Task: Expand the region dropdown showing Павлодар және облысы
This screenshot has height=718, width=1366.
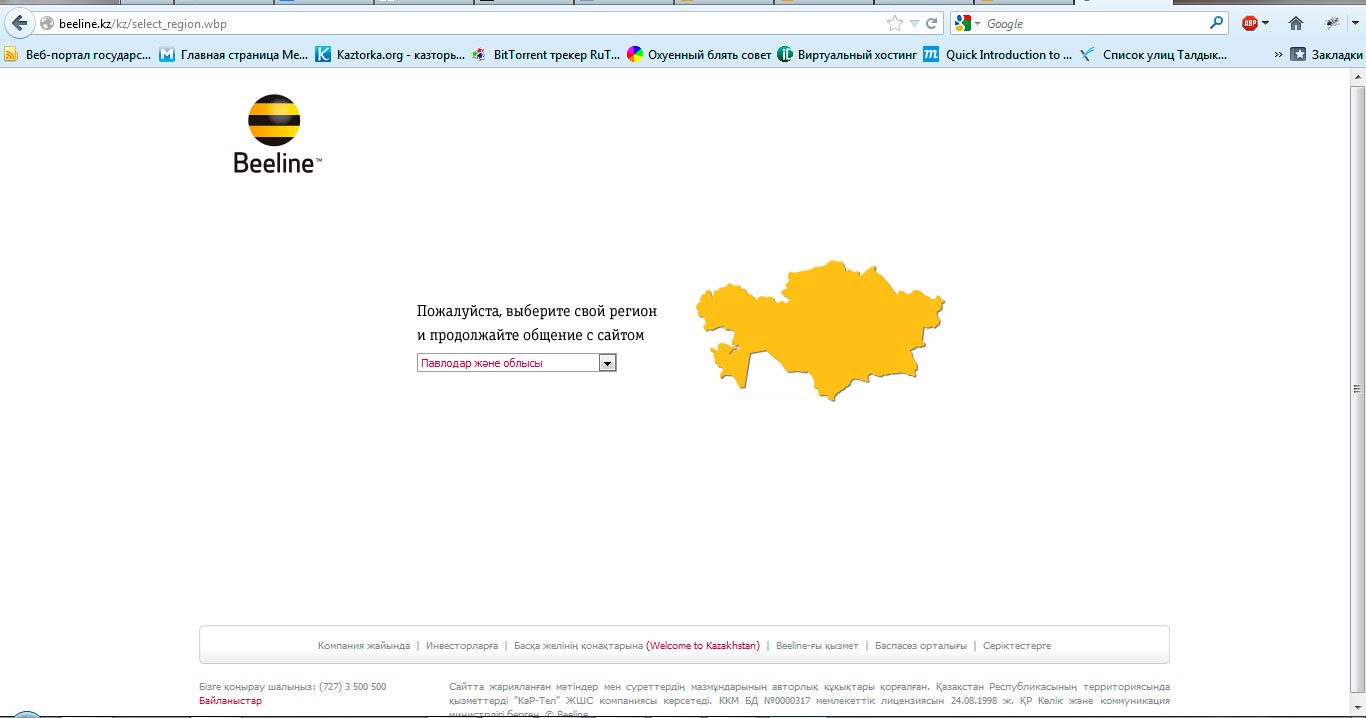Action: tap(607, 363)
